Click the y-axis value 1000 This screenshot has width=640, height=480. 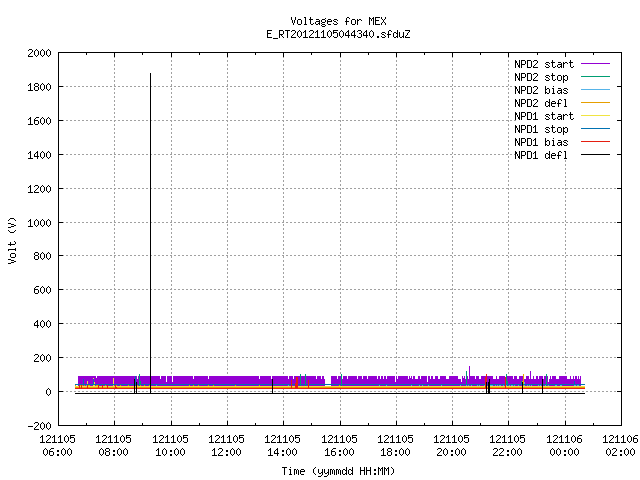point(39,223)
